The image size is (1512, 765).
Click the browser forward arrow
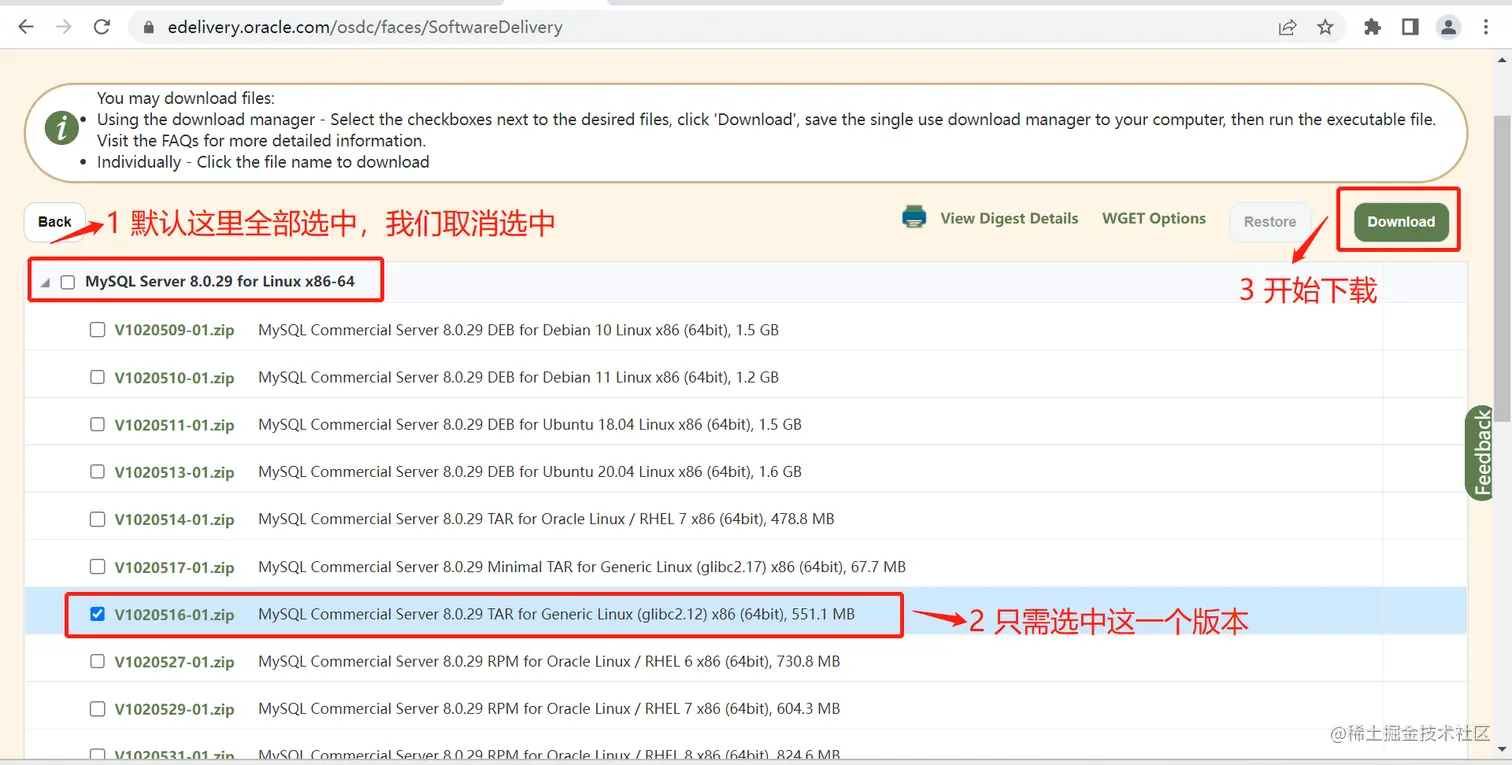(x=64, y=27)
